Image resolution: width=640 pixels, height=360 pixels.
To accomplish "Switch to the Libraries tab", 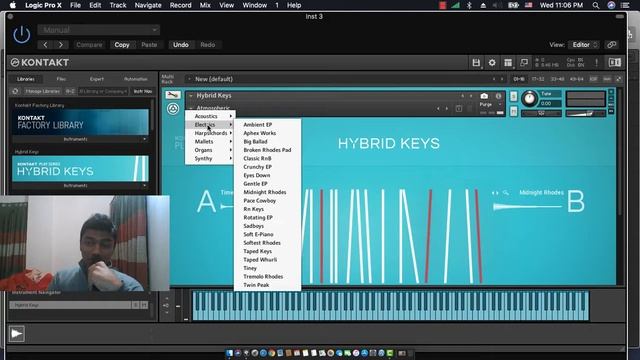I will click(x=26, y=79).
